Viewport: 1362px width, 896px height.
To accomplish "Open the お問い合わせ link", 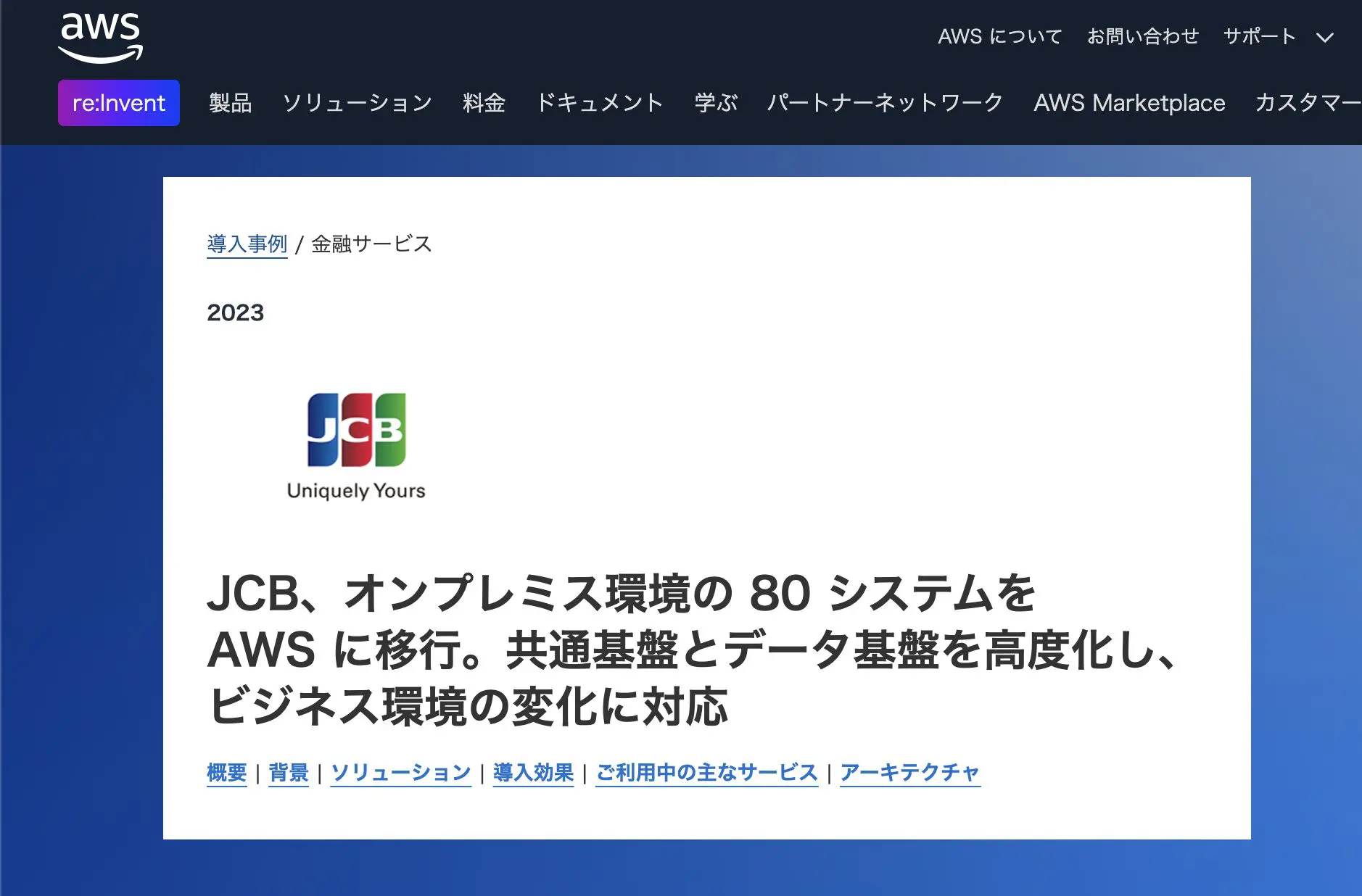I will [1142, 36].
